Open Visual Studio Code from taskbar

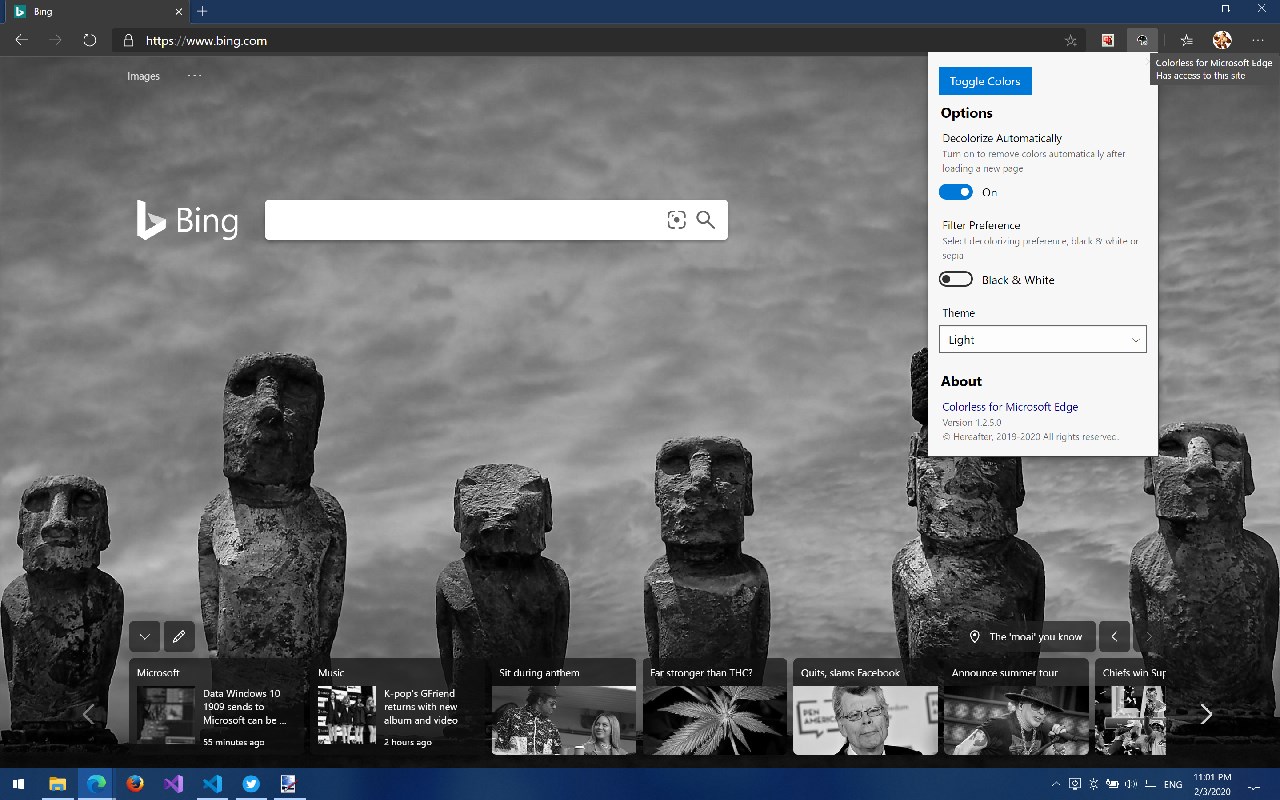[x=212, y=784]
